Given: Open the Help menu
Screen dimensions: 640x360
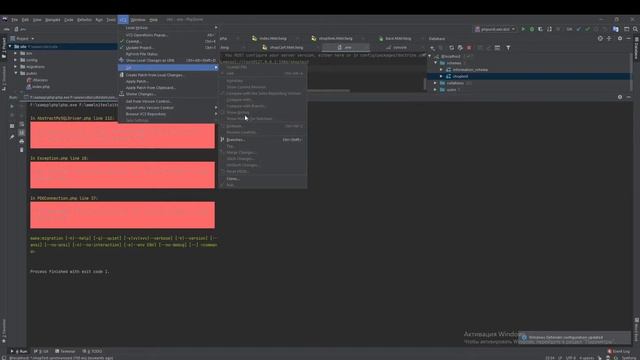Looking at the screenshot, I should [x=153, y=20].
